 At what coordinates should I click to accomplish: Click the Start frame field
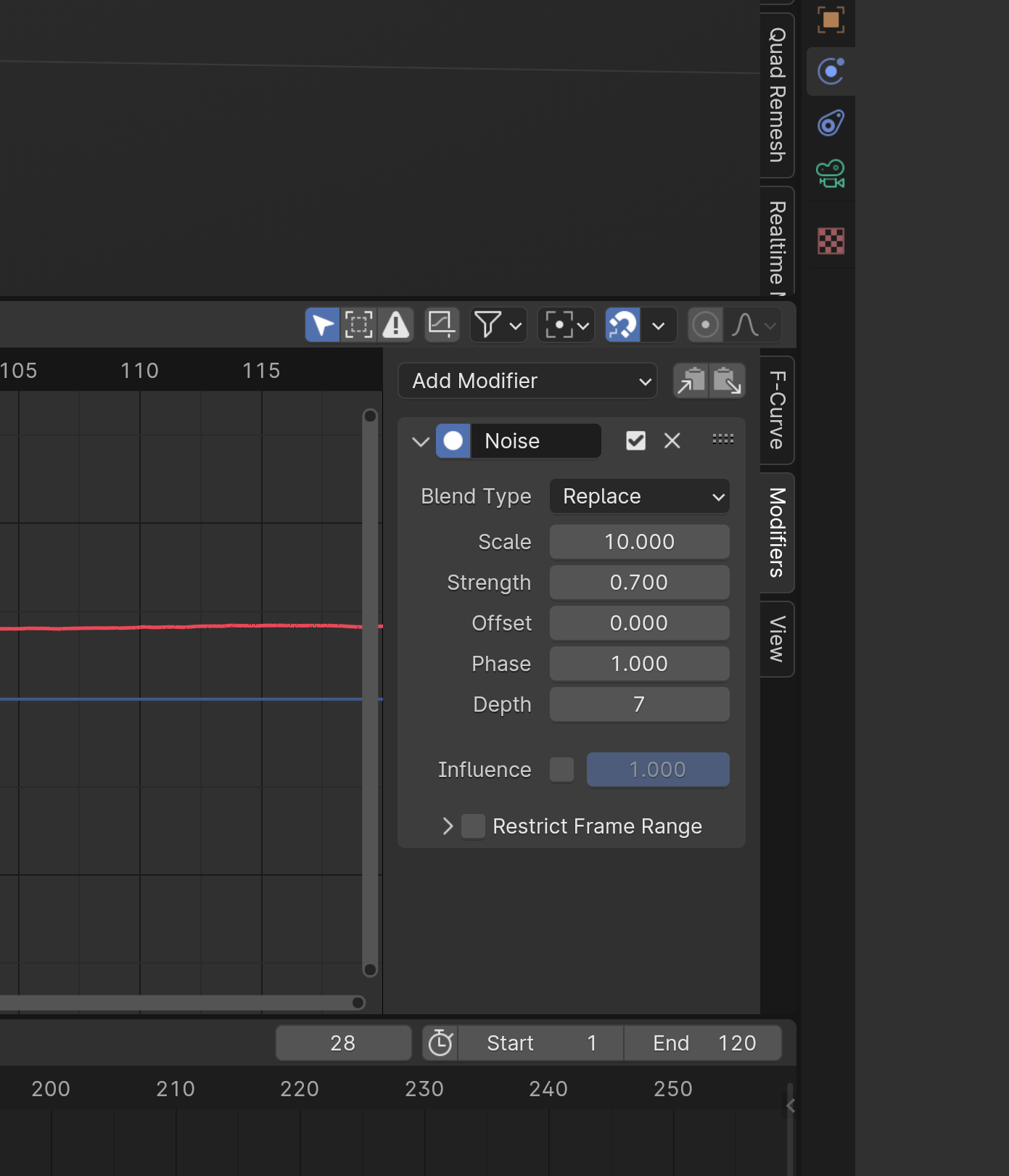541,1043
